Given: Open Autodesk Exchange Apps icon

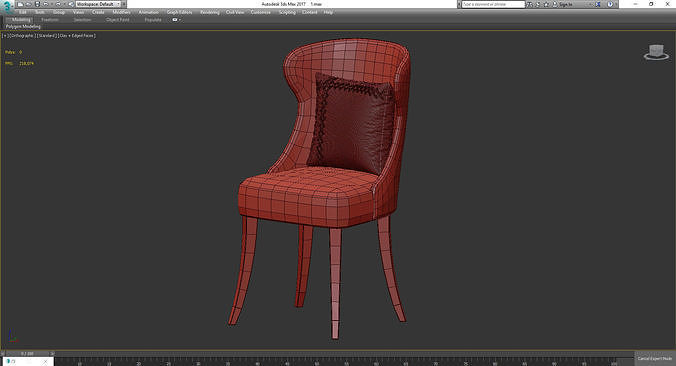Looking at the screenshot, I should tap(598, 4).
